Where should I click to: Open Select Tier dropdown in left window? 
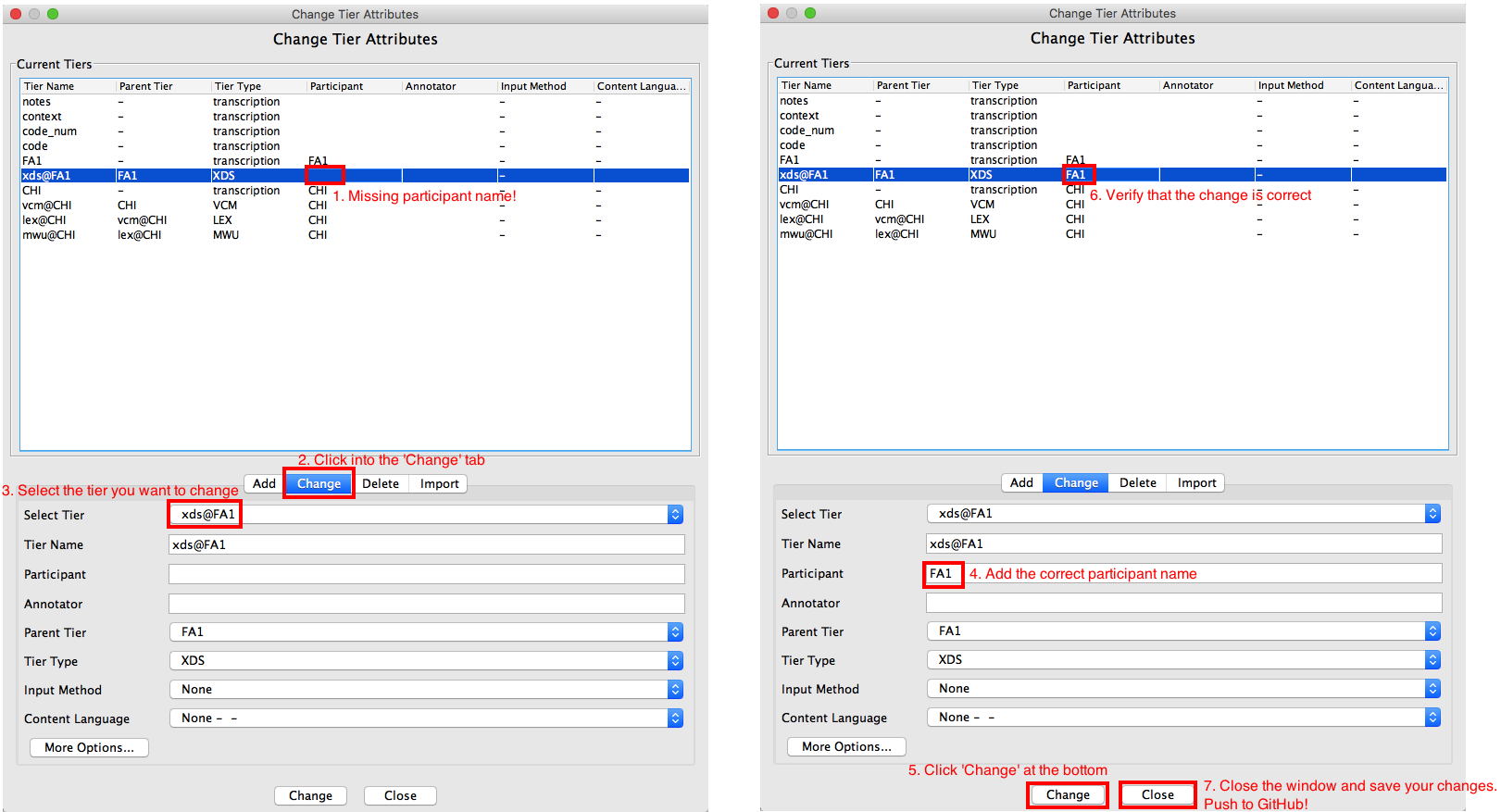[426, 515]
